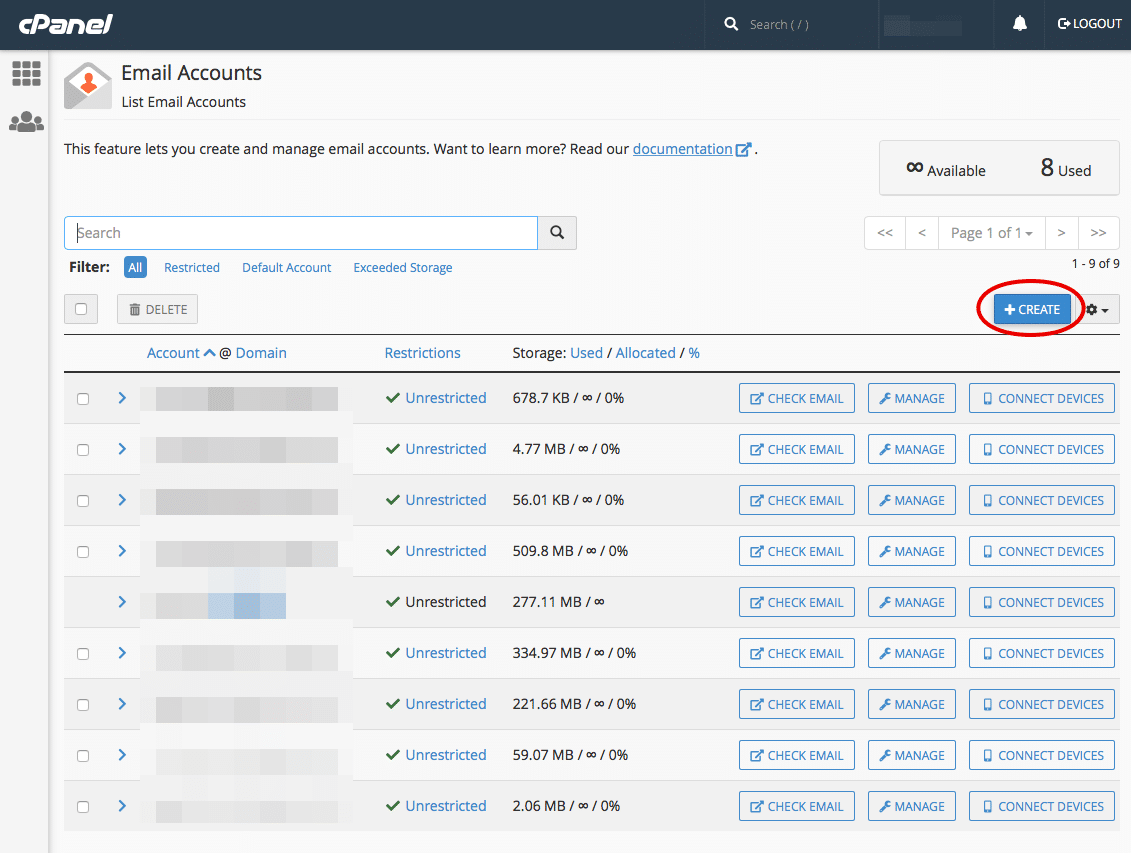1131x853 pixels.
Task: Sort by storage percent
Action: pyautogui.click(x=694, y=353)
